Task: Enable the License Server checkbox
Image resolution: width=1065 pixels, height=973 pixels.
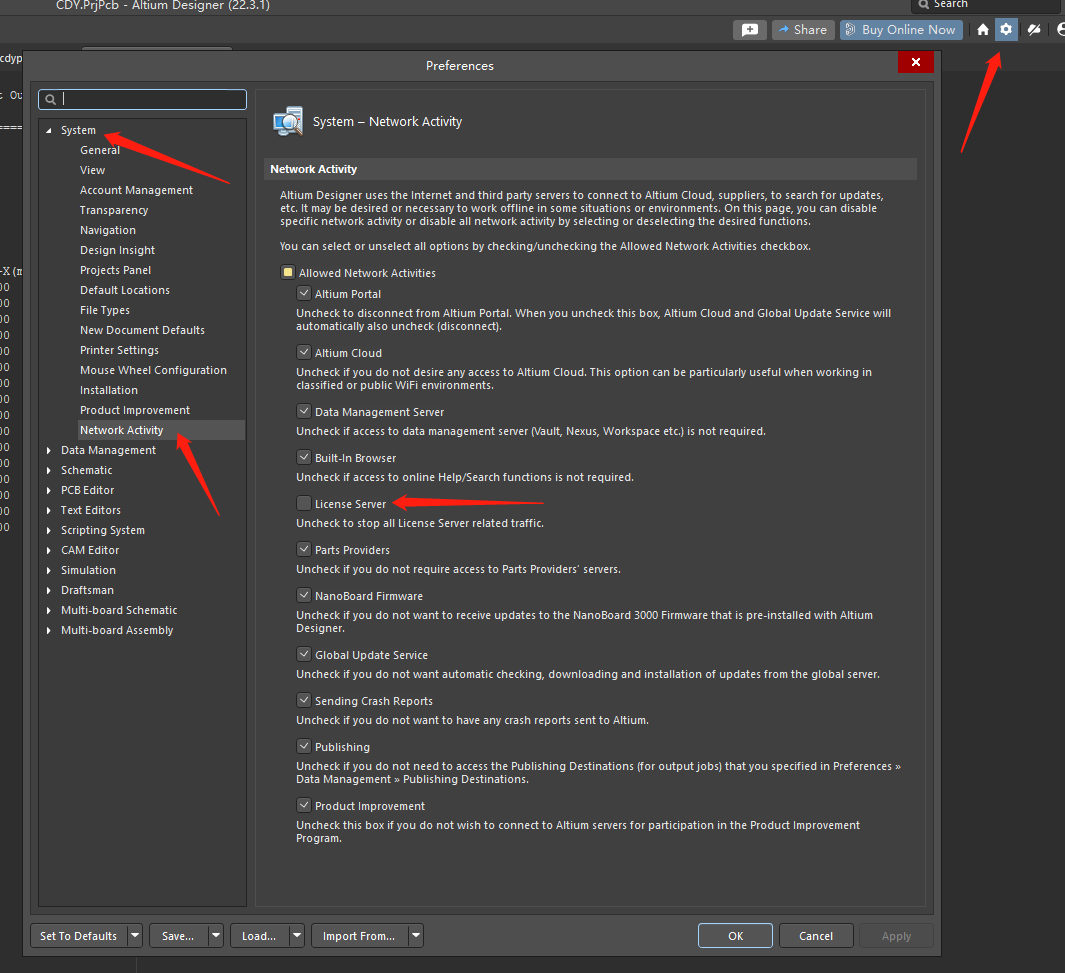Action: pos(304,503)
